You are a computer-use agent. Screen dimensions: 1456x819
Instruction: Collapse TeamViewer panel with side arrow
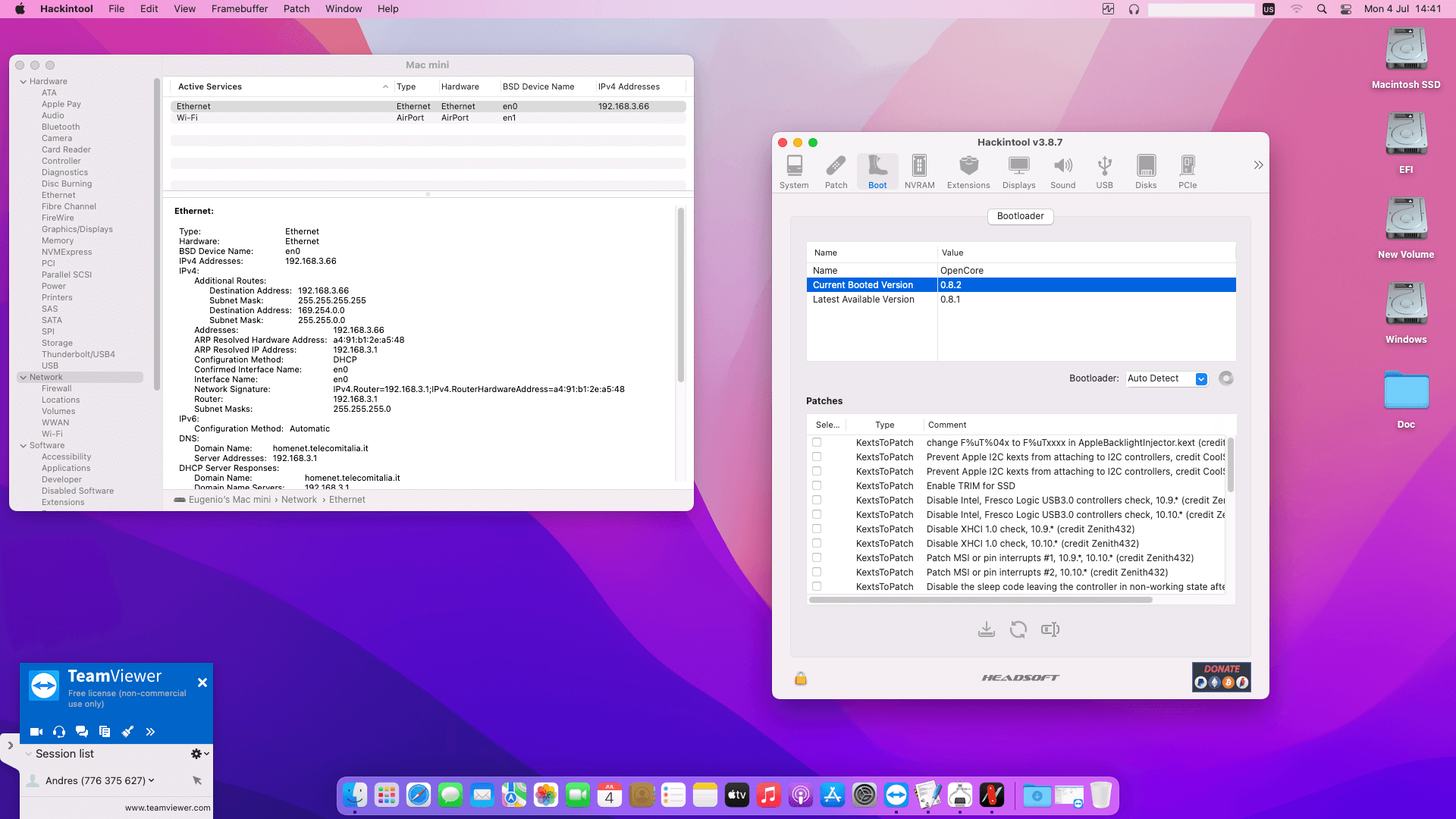coord(10,745)
